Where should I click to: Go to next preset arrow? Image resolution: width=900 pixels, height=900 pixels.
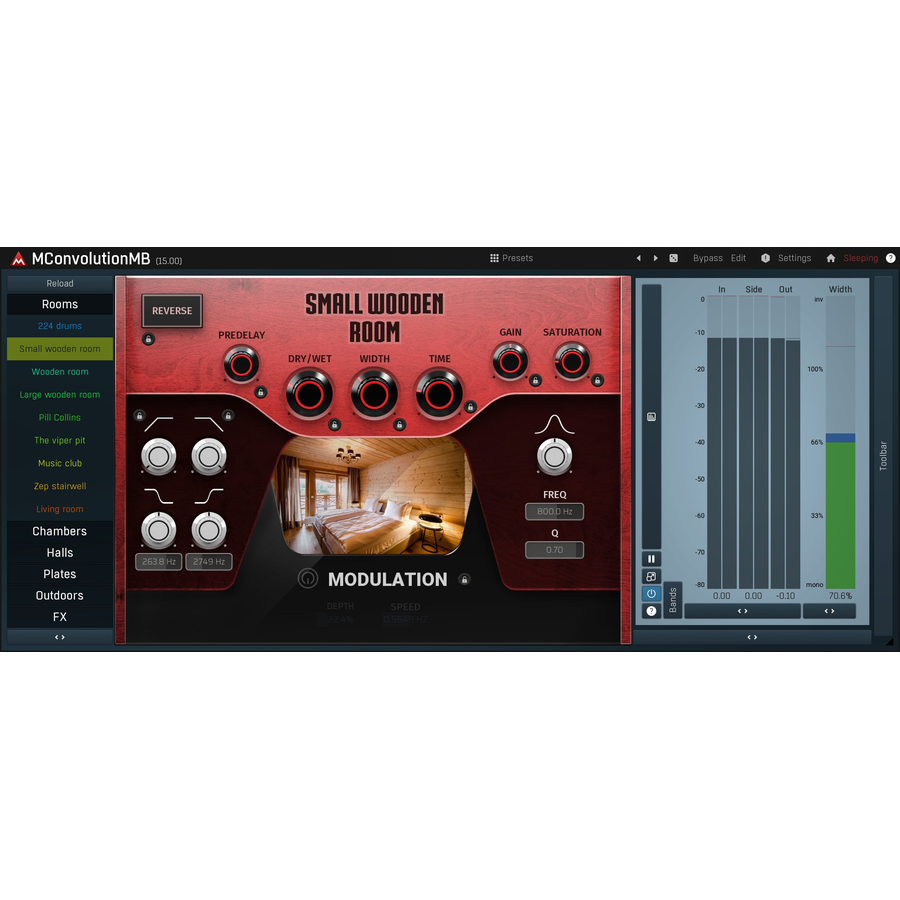(655, 258)
